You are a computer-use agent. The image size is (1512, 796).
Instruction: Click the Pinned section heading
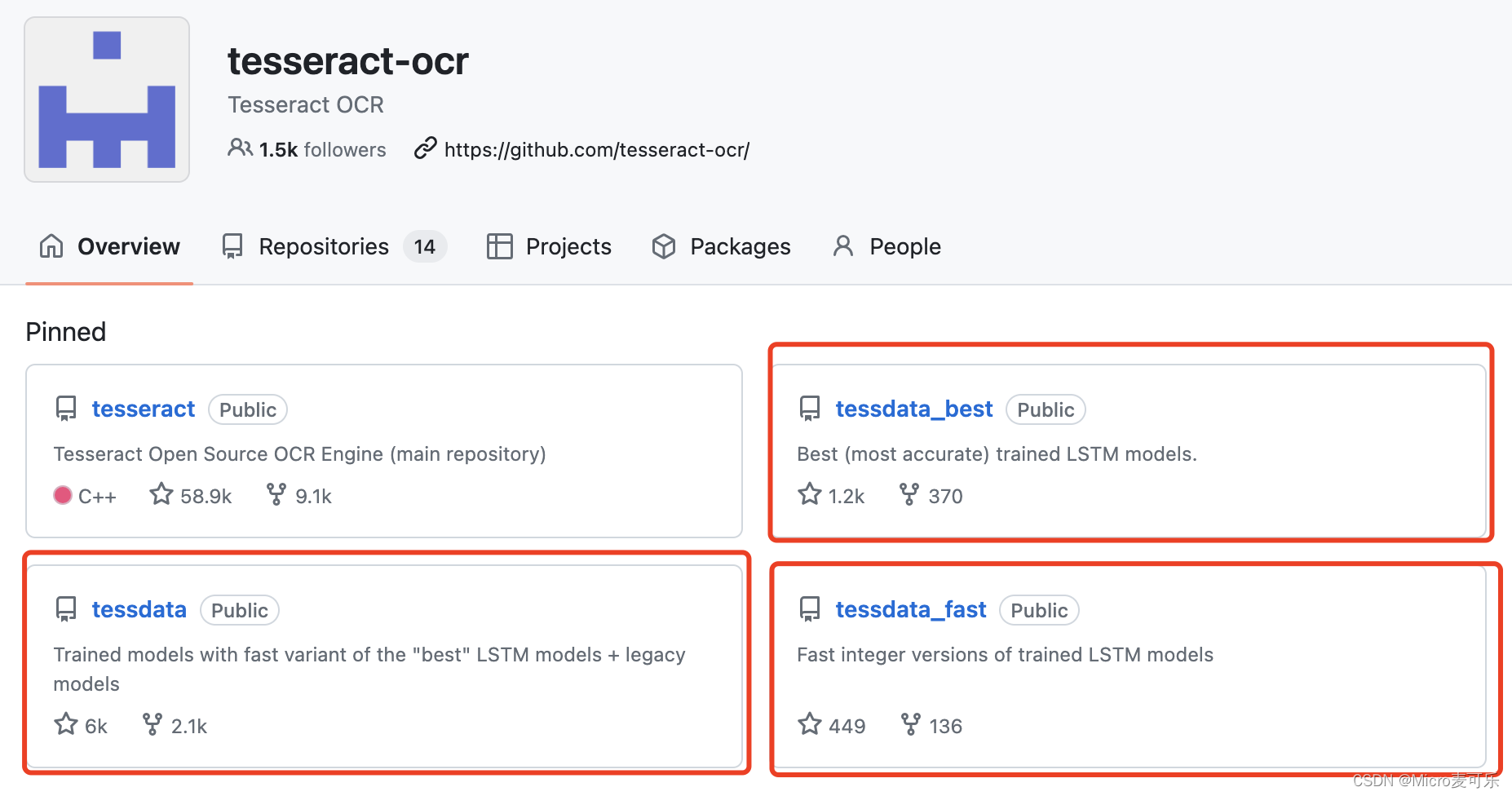pyautogui.click(x=66, y=332)
